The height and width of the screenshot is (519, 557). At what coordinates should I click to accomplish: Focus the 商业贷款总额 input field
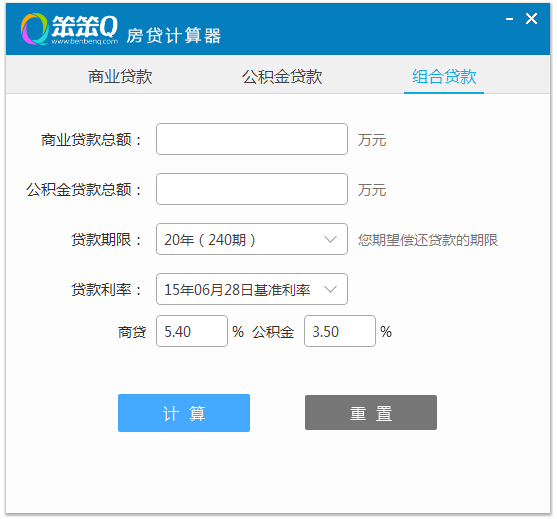[252, 139]
